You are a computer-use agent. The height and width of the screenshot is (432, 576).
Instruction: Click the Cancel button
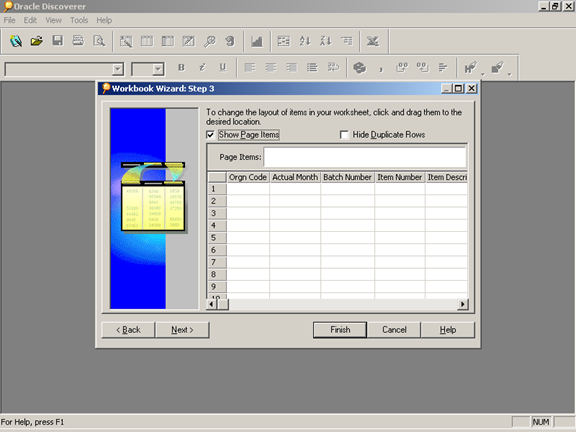(x=394, y=330)
